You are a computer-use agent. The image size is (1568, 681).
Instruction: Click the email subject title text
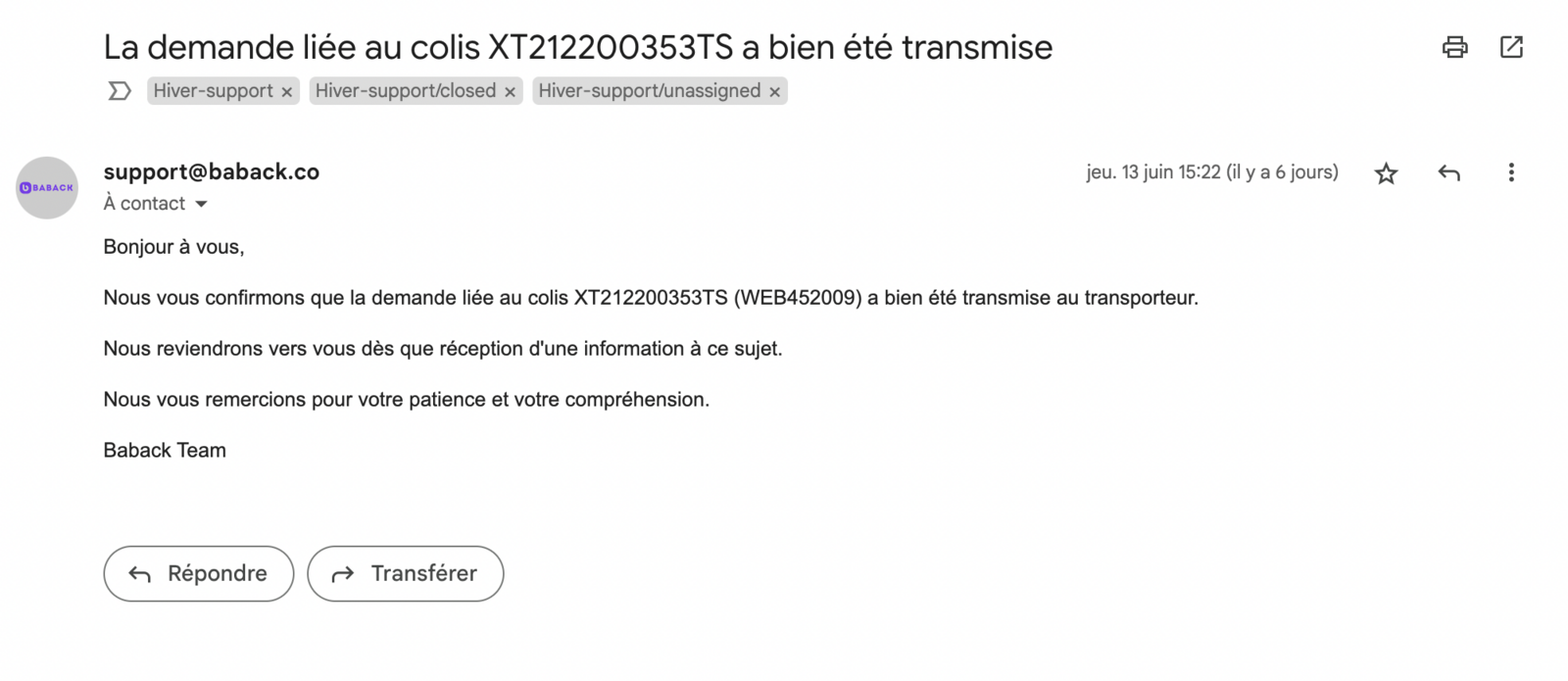(578, 47)
